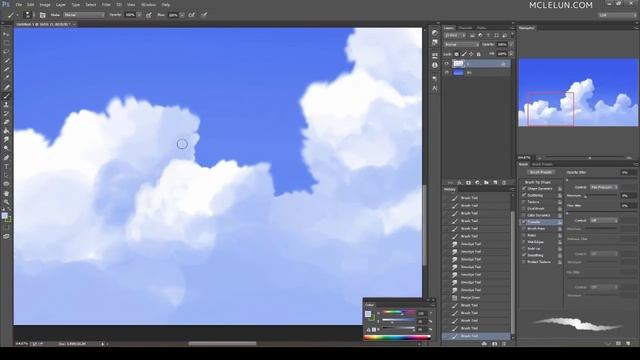This screenshot has width=640, height=360.
Task: Click the lock image pixels brush icon
Action: pos(464,54)
